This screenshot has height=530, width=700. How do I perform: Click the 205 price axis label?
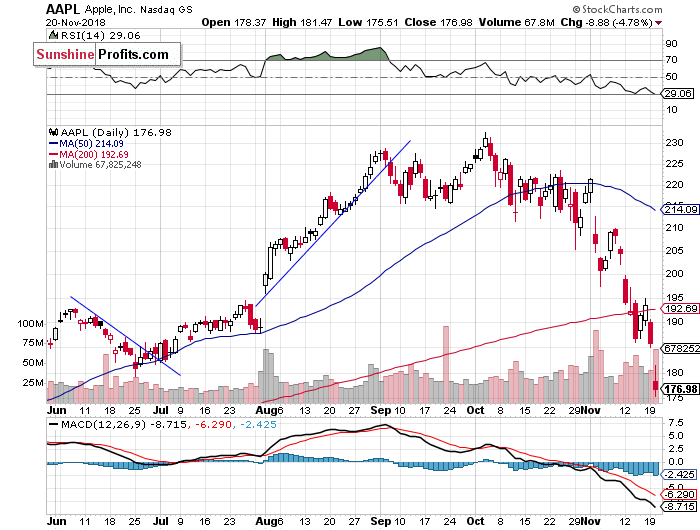tap(674, 250)
